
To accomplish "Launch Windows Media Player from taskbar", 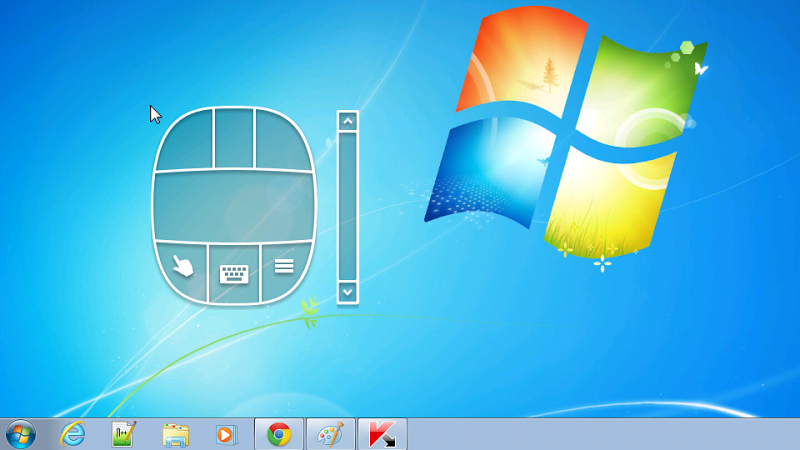I will point(227,434).
